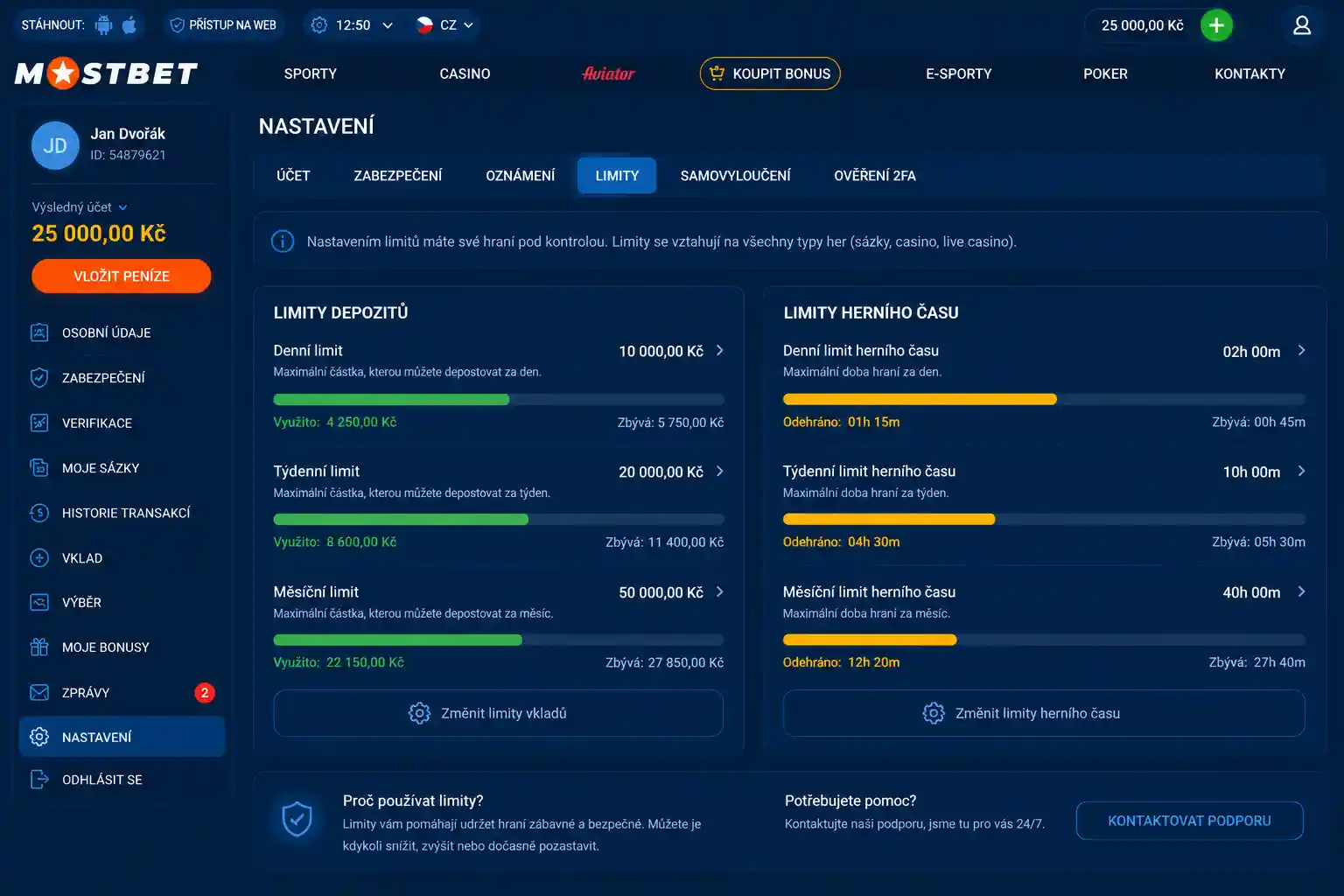Open Výběr in the sidebar
This screenshot has height=896, width=1344.
[x=122, y=603]
